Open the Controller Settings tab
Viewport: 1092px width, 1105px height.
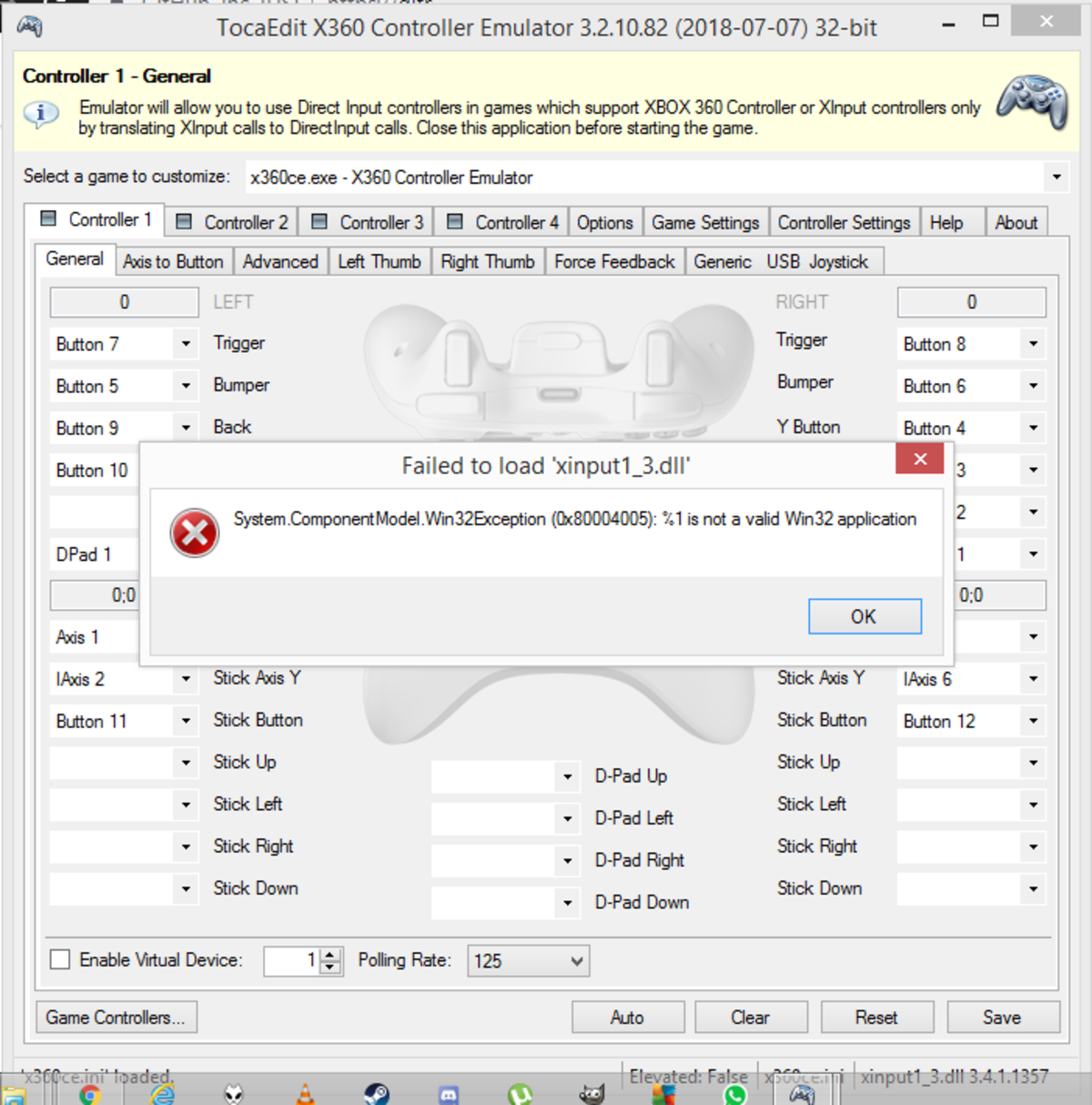click(844, 222)
